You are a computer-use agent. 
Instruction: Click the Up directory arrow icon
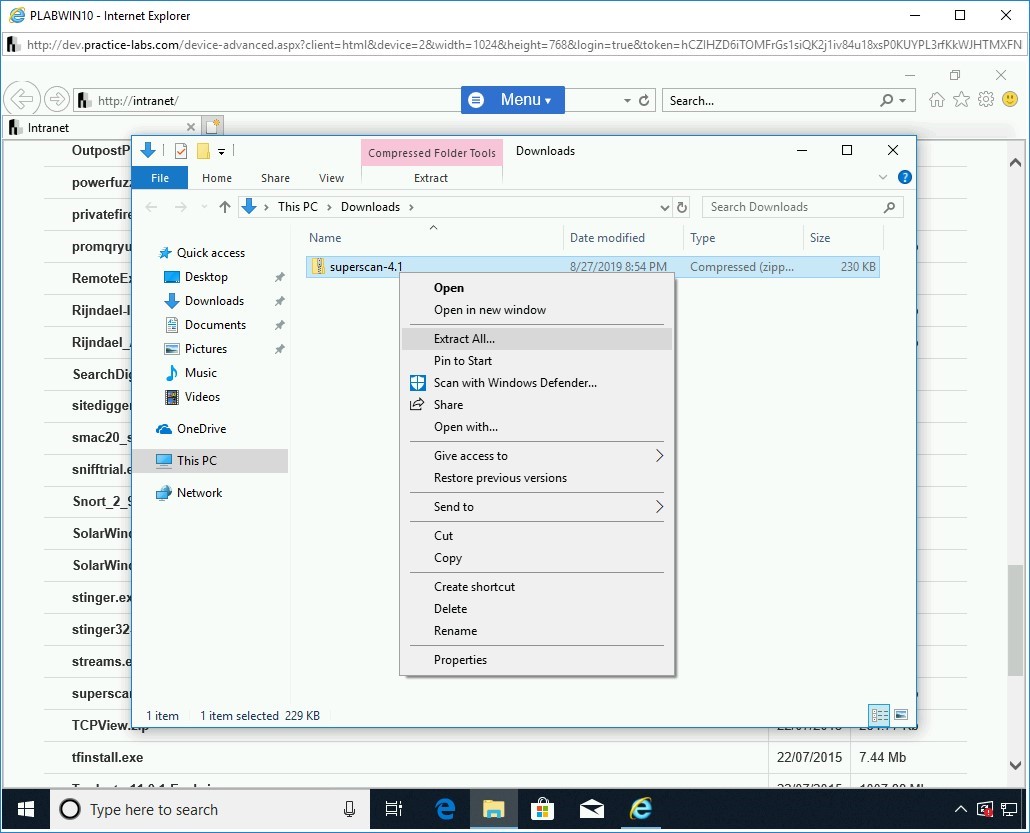[224, 207]
